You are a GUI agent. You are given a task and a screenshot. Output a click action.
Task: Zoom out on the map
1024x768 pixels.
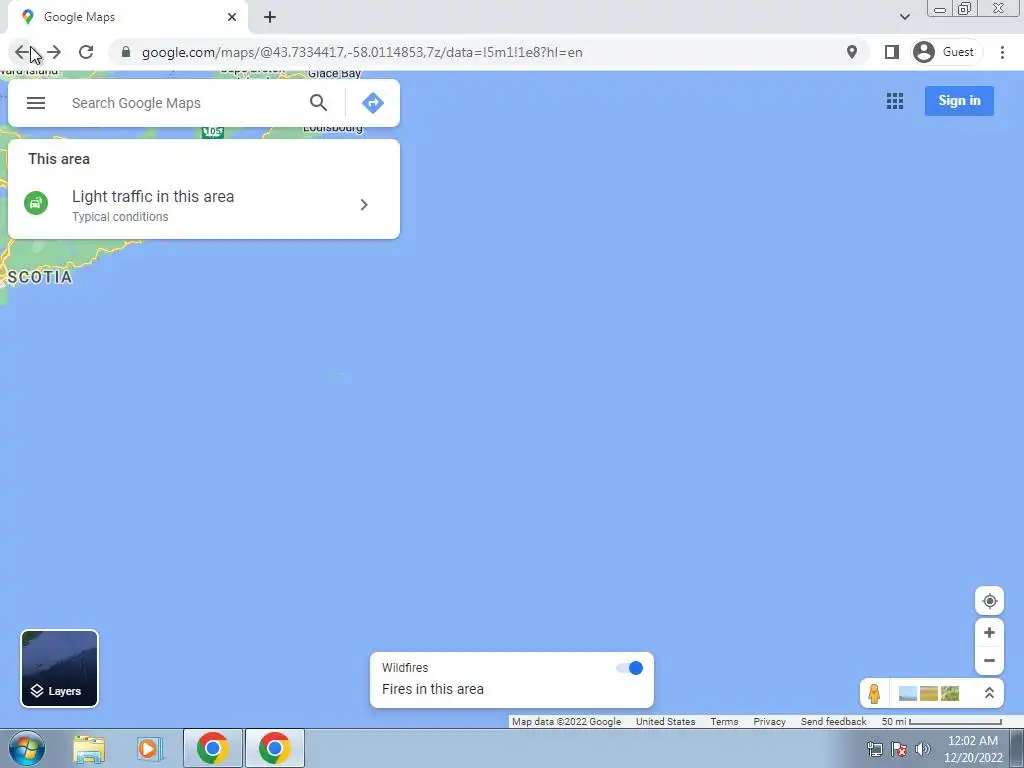pos(989,660)
